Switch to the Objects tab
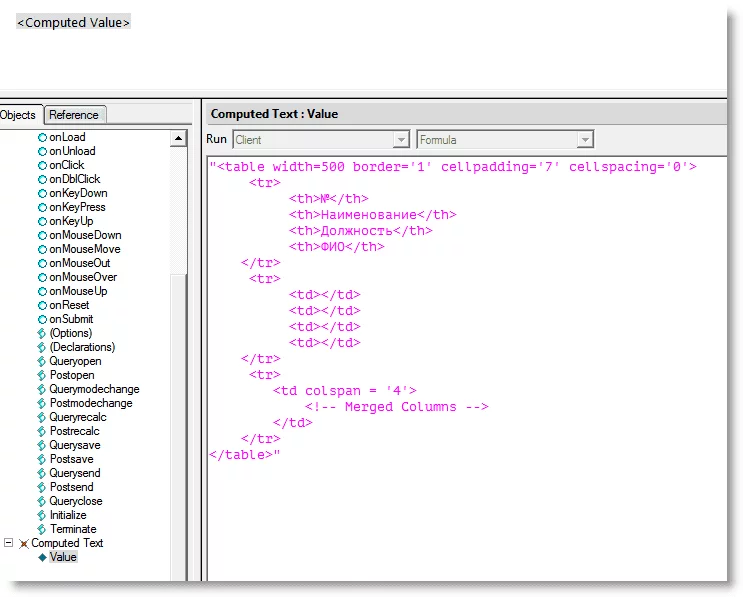743x597 pixels. click(18, 115)
